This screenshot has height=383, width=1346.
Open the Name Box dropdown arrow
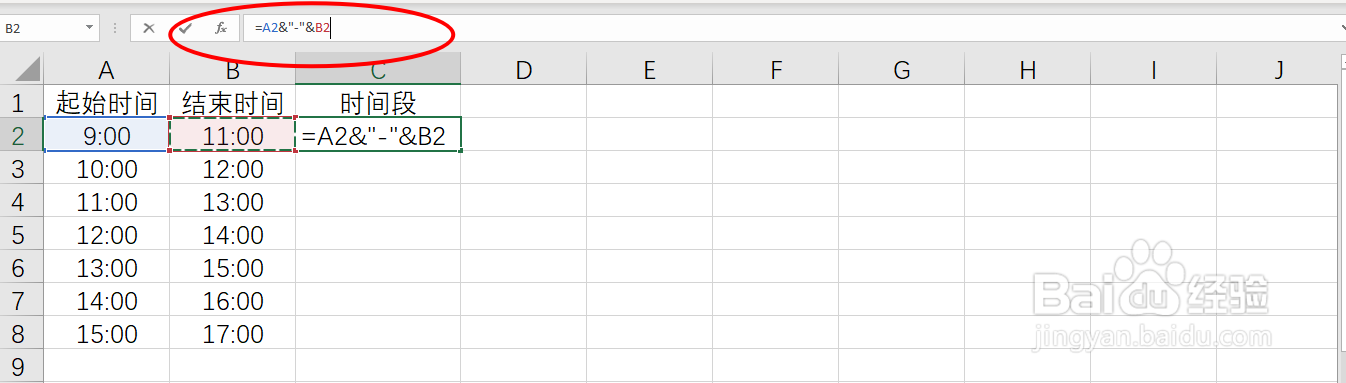click(90, 28)
